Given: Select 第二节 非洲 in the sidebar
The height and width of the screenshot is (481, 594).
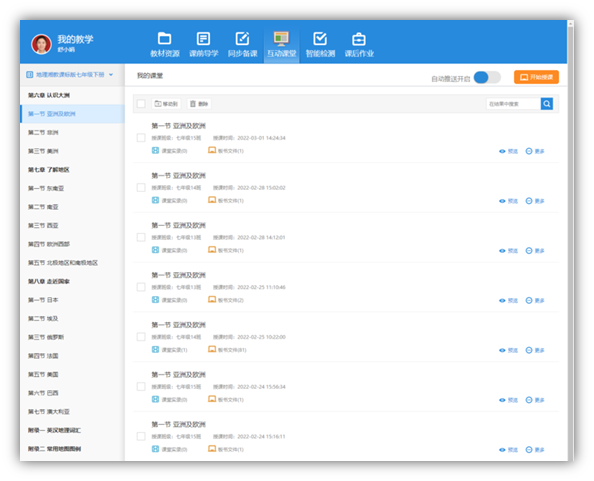Looking at the screenshot, I should click(72, 133).
